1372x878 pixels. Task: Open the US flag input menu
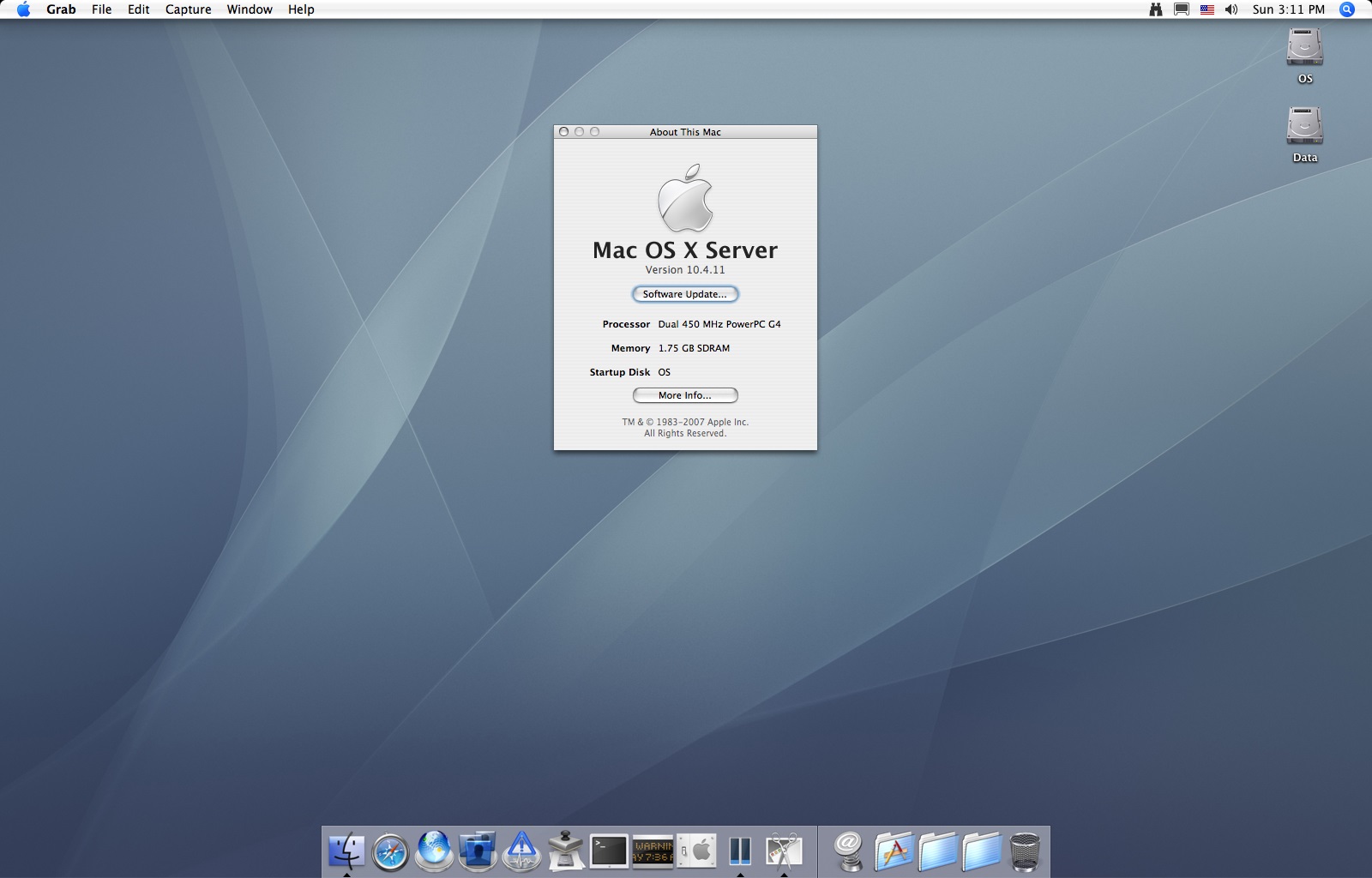(x=1207, y=9)
